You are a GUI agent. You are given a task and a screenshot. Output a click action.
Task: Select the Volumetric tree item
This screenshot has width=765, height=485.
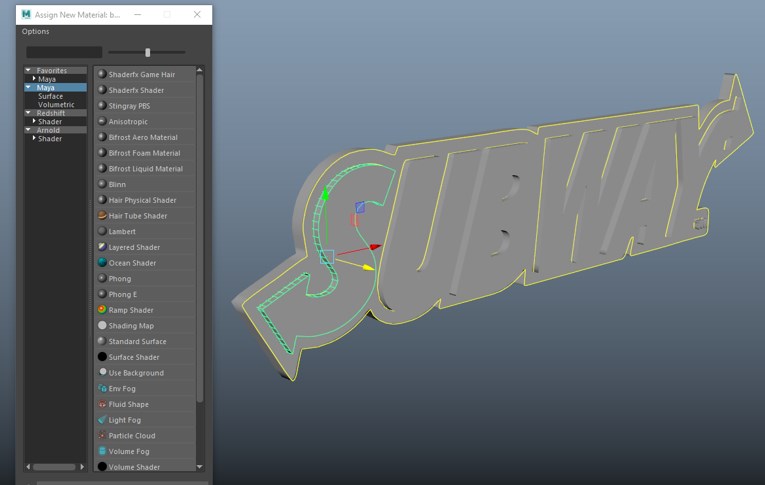coord(56,104)
